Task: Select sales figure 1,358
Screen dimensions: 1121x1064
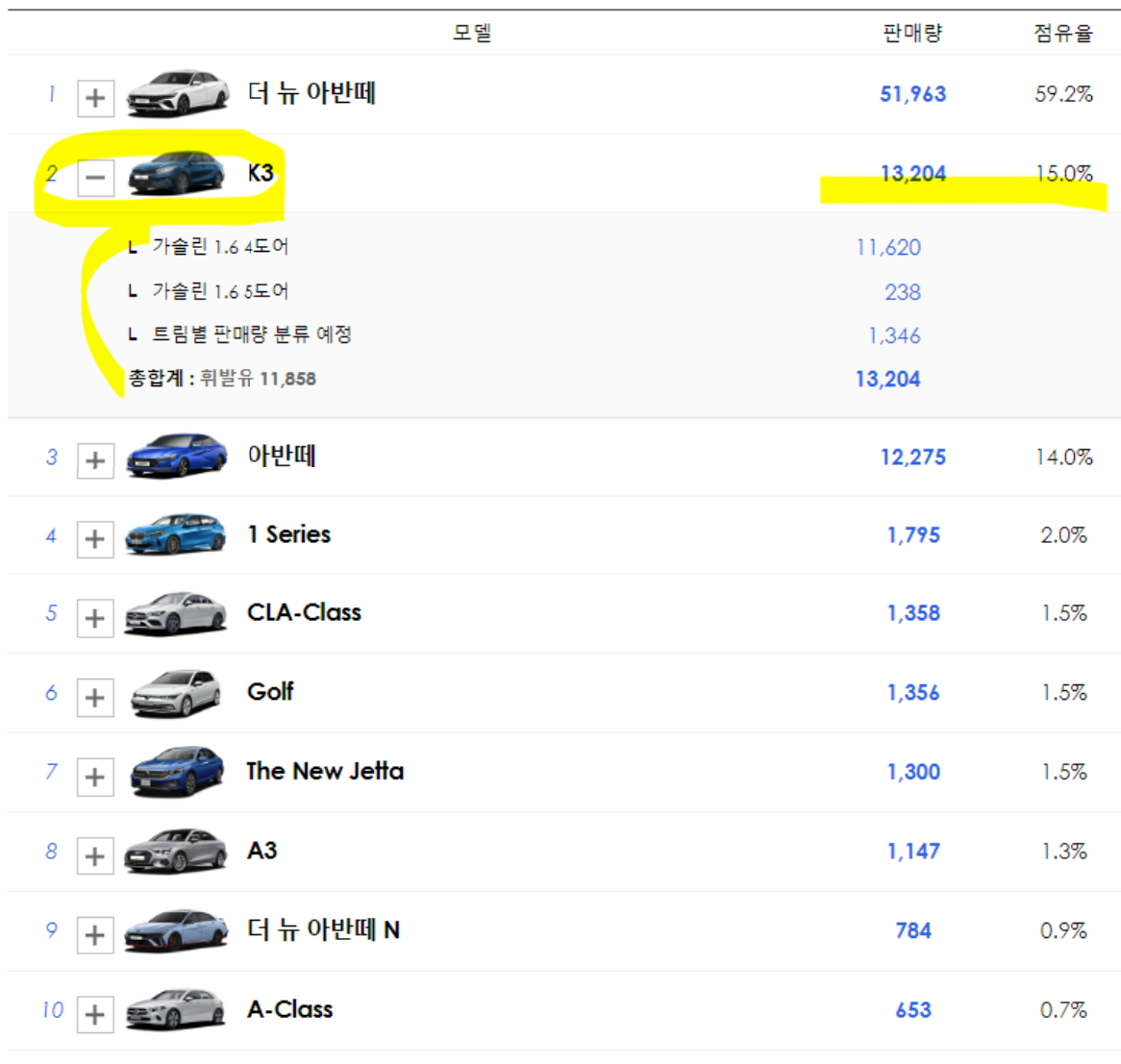Action: (913, 613)
